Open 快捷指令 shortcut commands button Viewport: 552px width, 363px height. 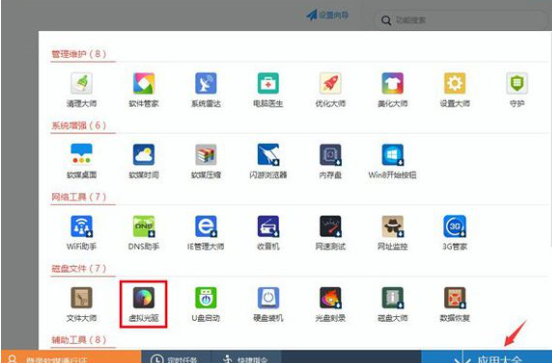click(246, 357)
